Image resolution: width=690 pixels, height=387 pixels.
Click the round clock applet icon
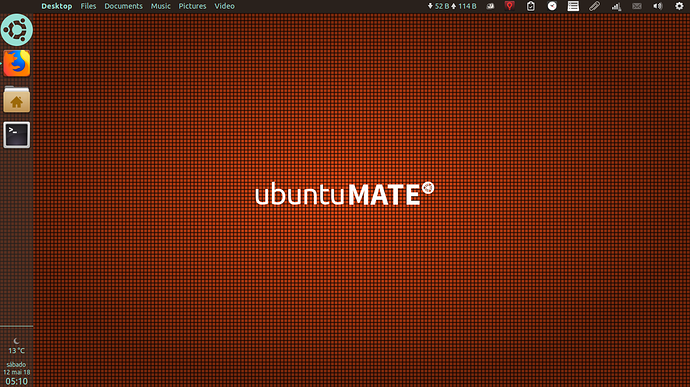[x=552, y=6]
